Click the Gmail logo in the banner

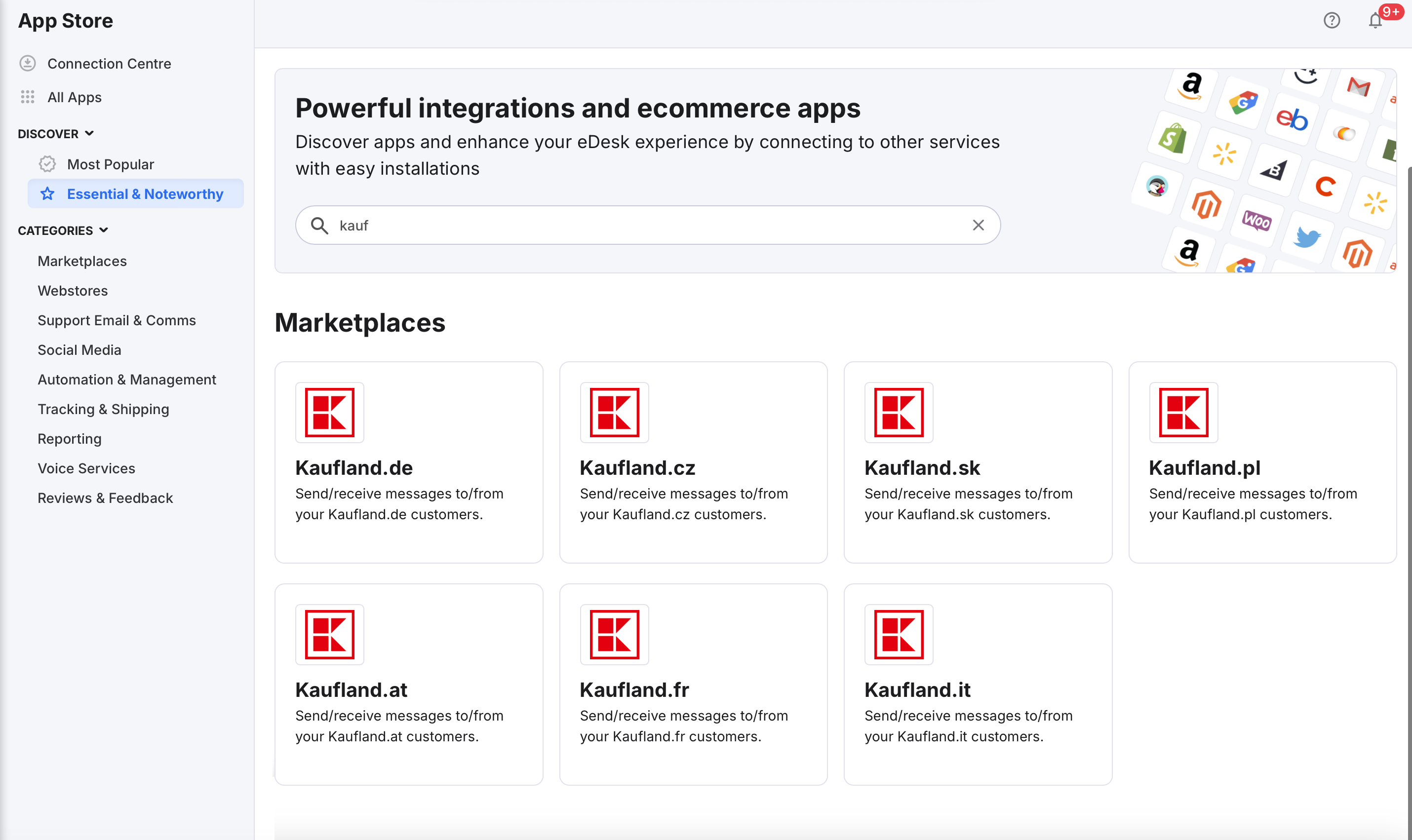[1359, 87]
